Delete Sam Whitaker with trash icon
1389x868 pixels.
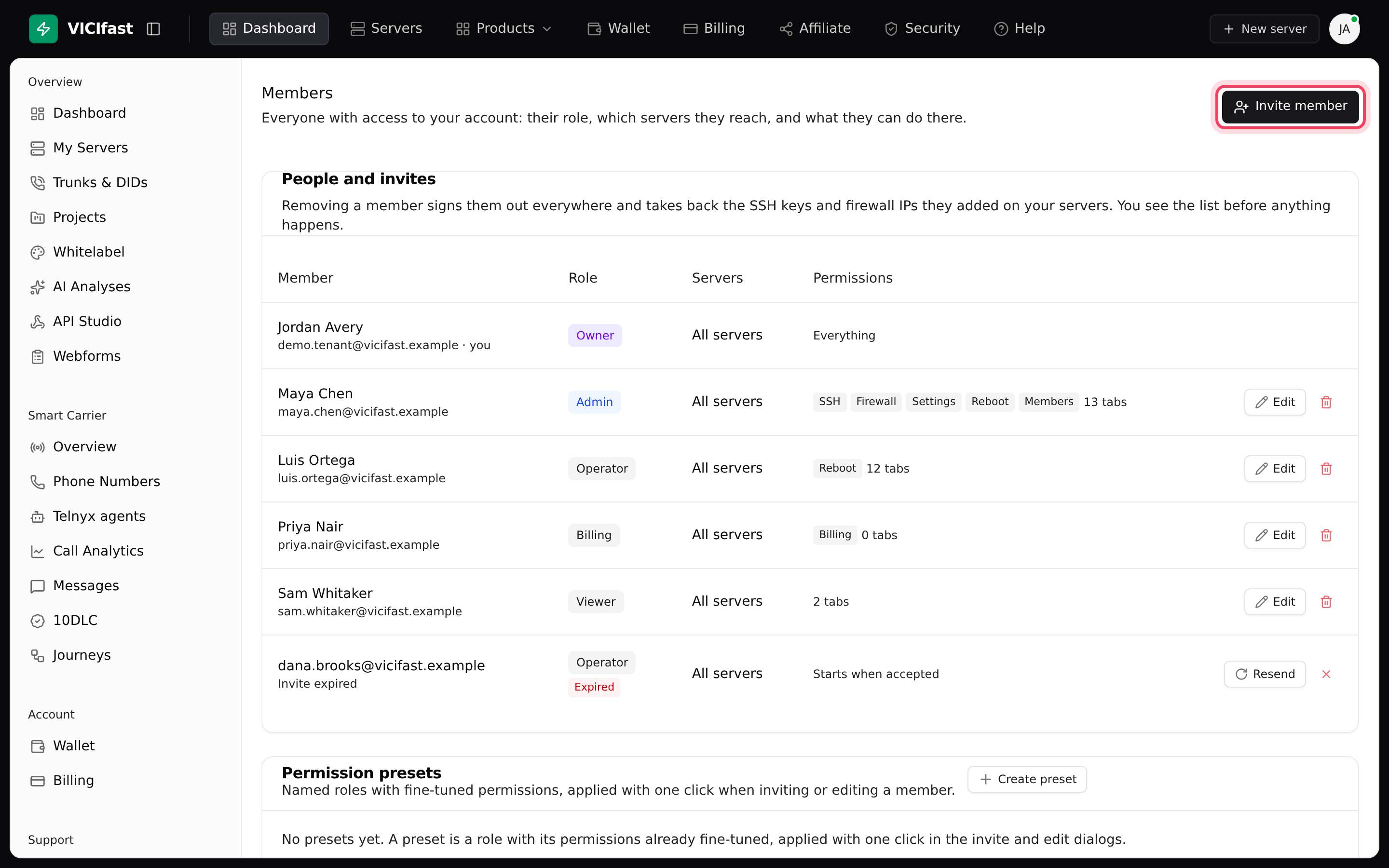pos(1326,602)
